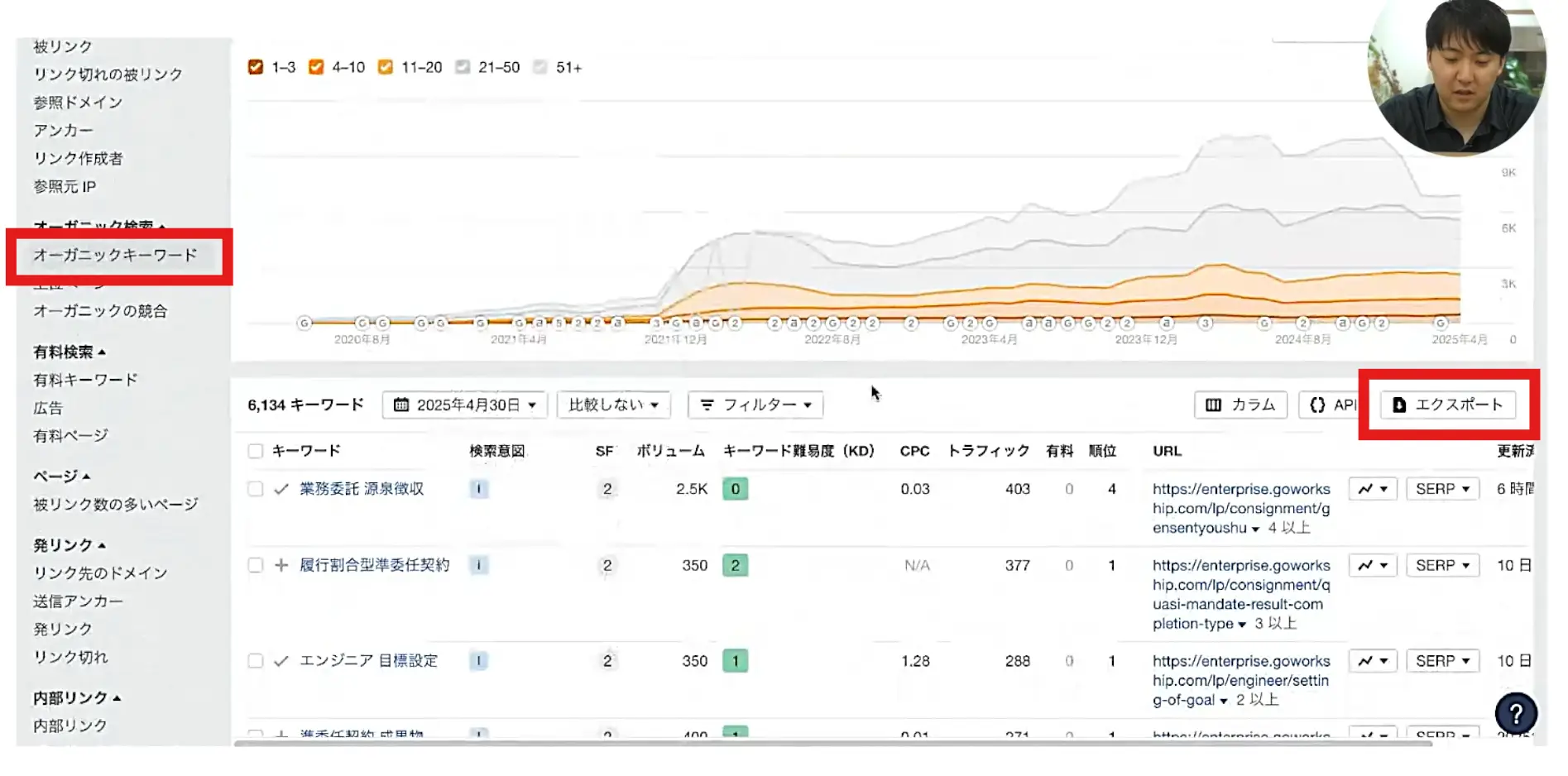Click checkmark icon beside エンジニア 目標設定

[281, 661]
